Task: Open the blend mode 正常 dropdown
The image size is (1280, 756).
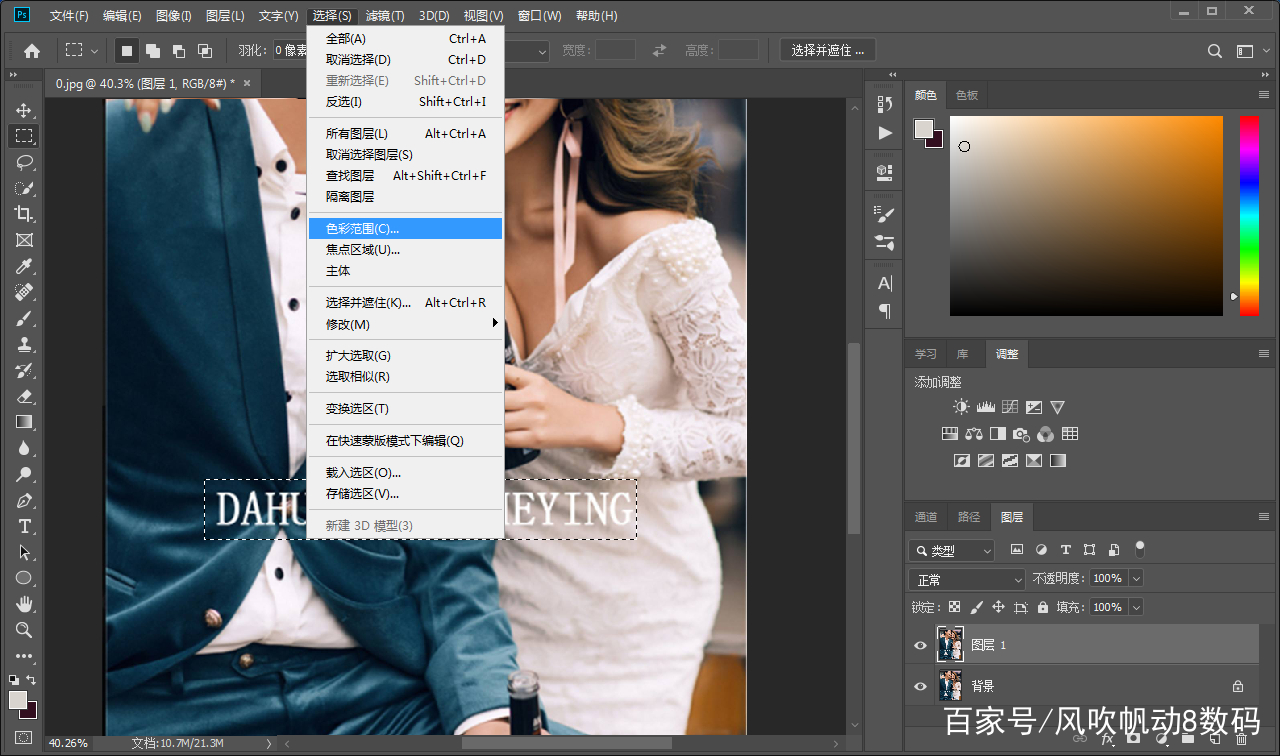Action: [967, 579]
